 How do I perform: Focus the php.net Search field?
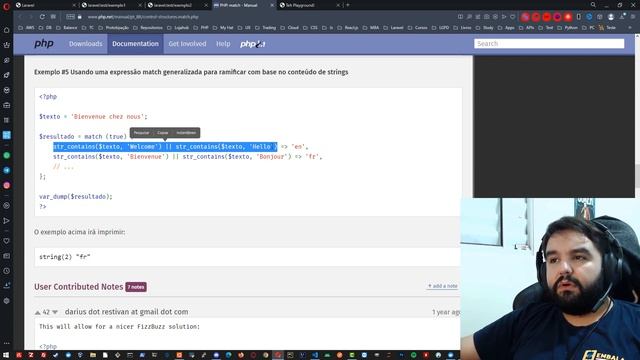tap(549, 44)
